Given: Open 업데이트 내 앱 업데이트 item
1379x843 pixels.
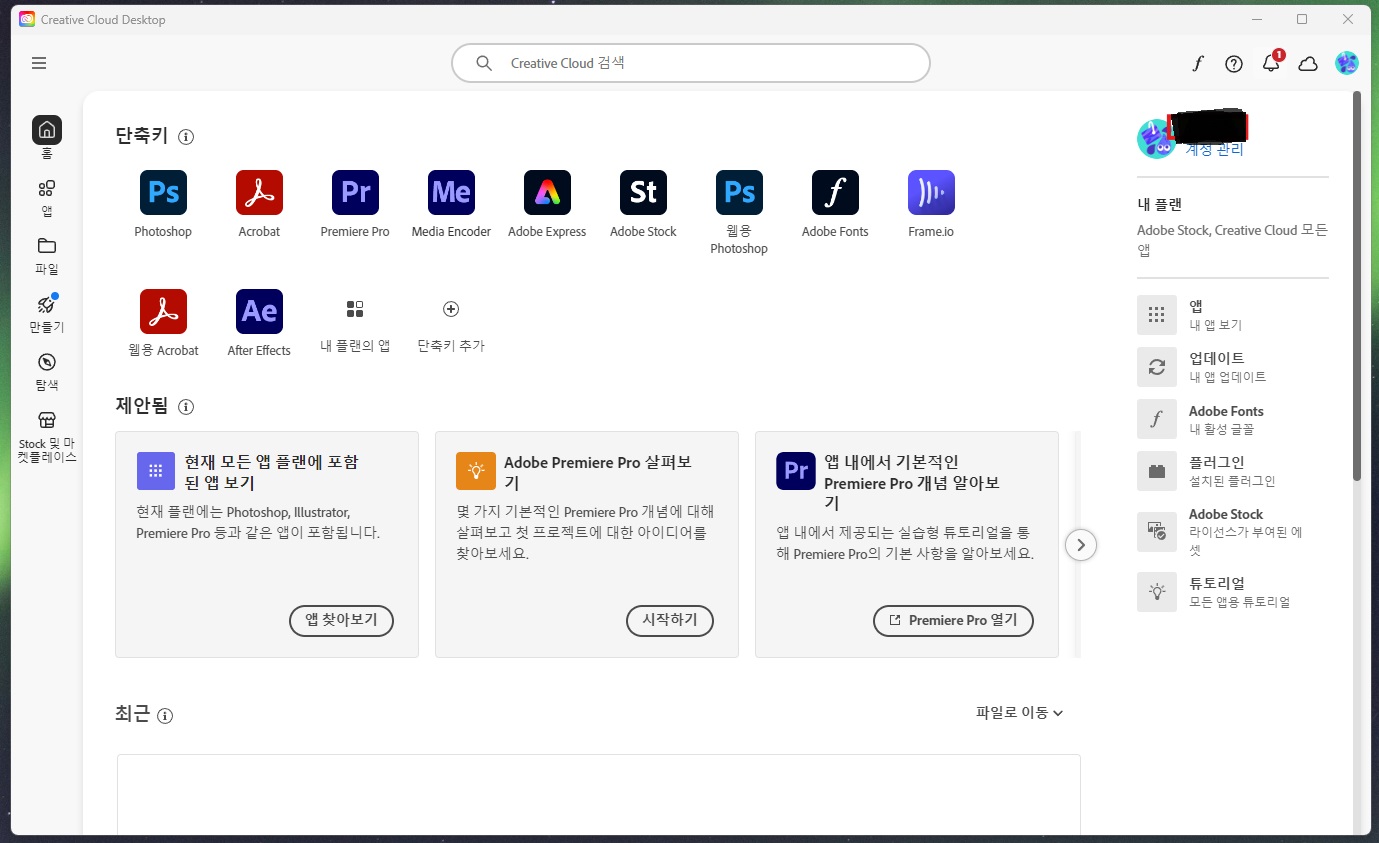Looking at the screenshot, I should [x=1233, y=366].
